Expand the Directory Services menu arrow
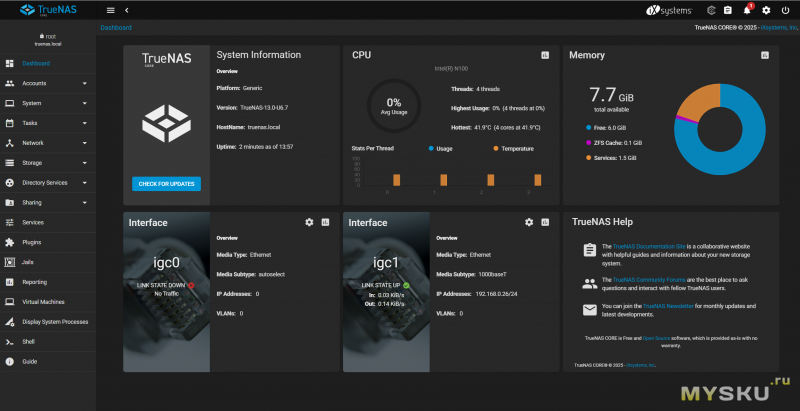The height and width of the screenshot is (411, 800). pos(85,183)
